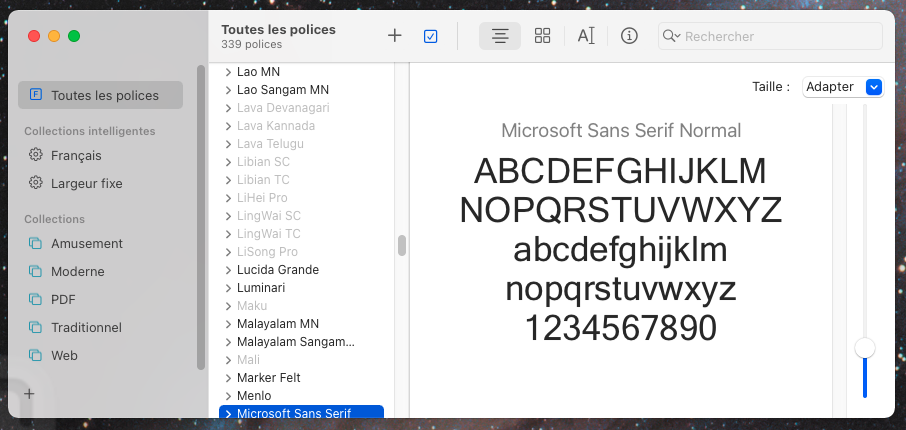The height and width of the screenshot is (430, 906).
Task: Open the Français smart collection
Action: pyautogui.click(x=76, y=155)
